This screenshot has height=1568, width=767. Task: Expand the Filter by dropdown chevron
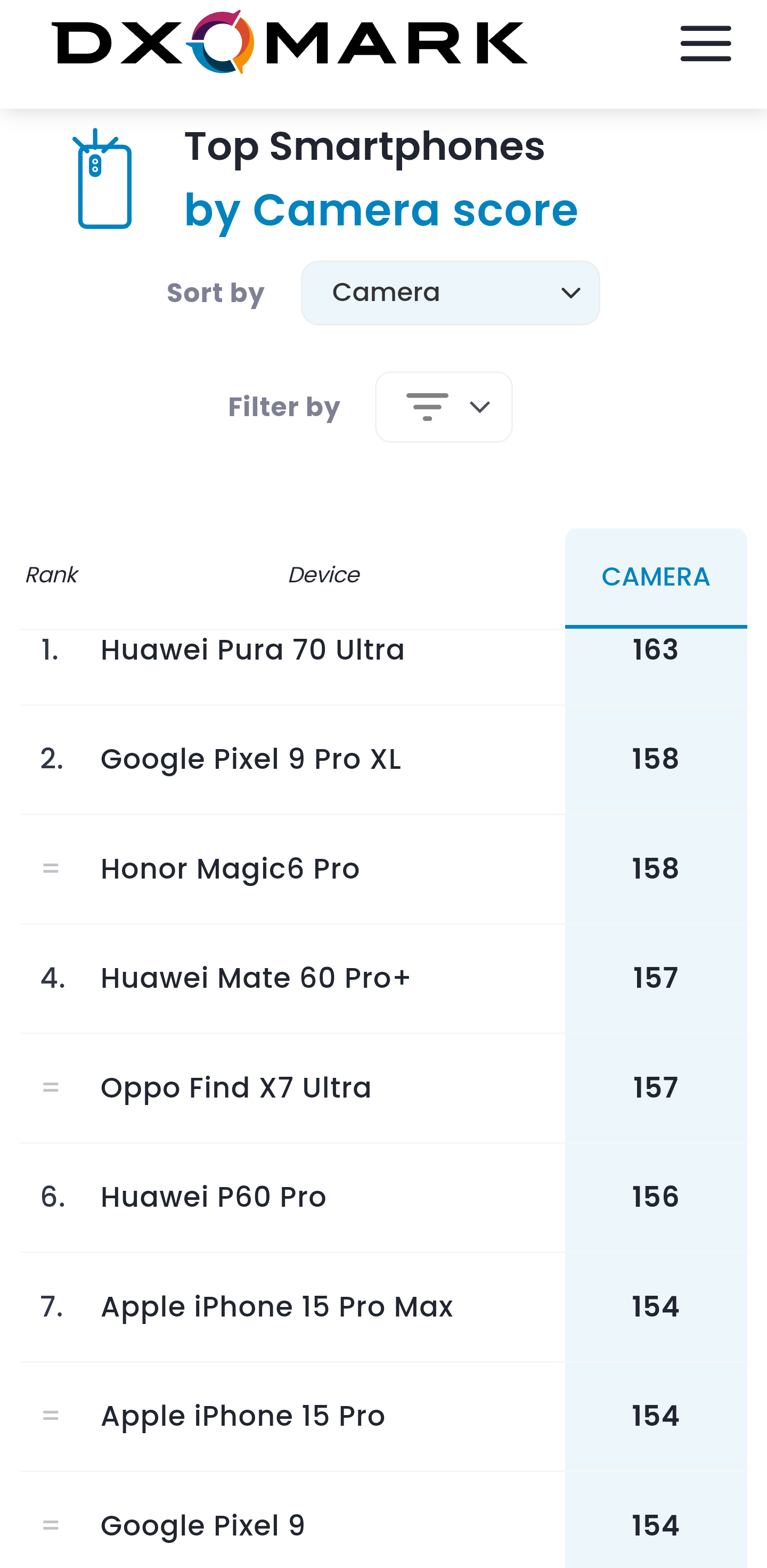click(x=480, y=407)
